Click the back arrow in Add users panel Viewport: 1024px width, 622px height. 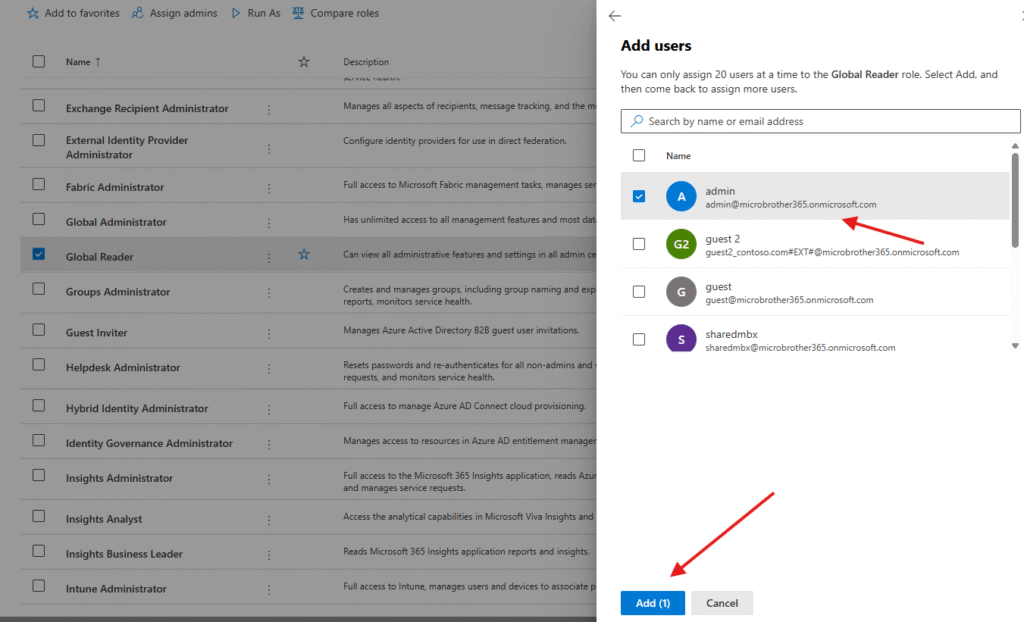coord(614,16)
